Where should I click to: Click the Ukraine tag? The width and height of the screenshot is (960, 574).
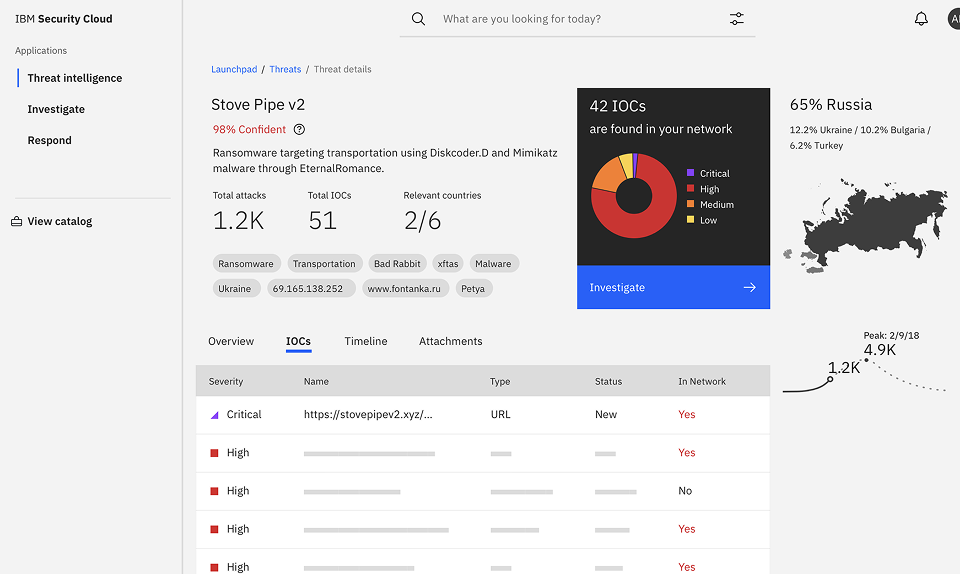[x=235, y=289]
